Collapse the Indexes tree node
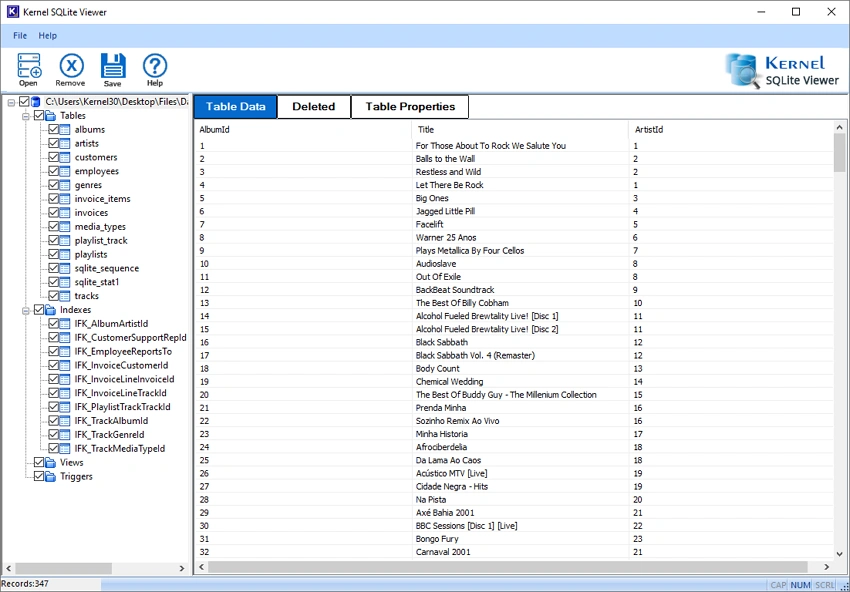 [25, 310]
